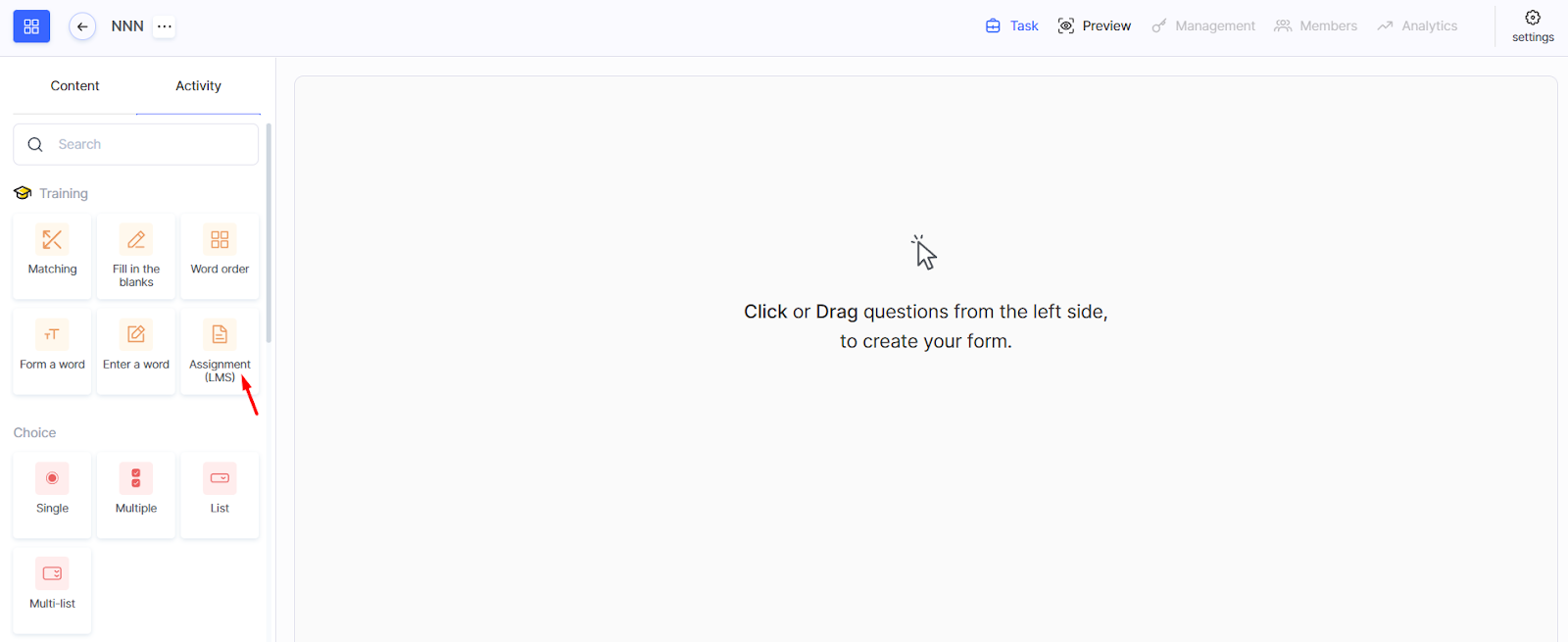
Task: Add a Word order question
Action: [220, 253]
